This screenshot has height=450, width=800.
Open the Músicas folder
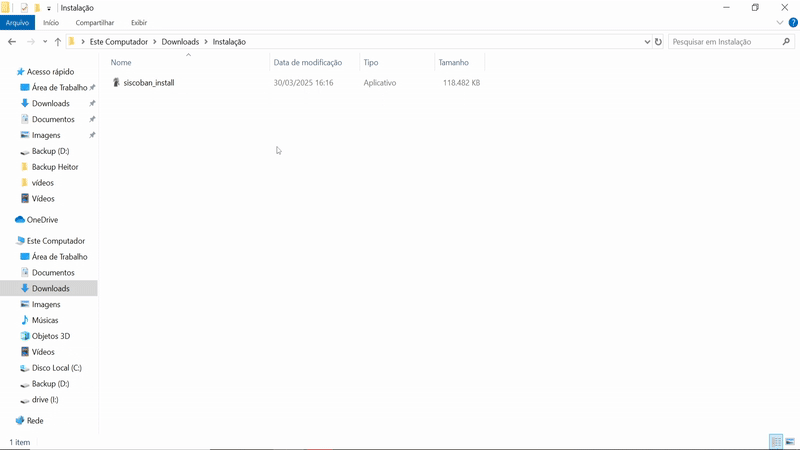[x=45, y=320]
